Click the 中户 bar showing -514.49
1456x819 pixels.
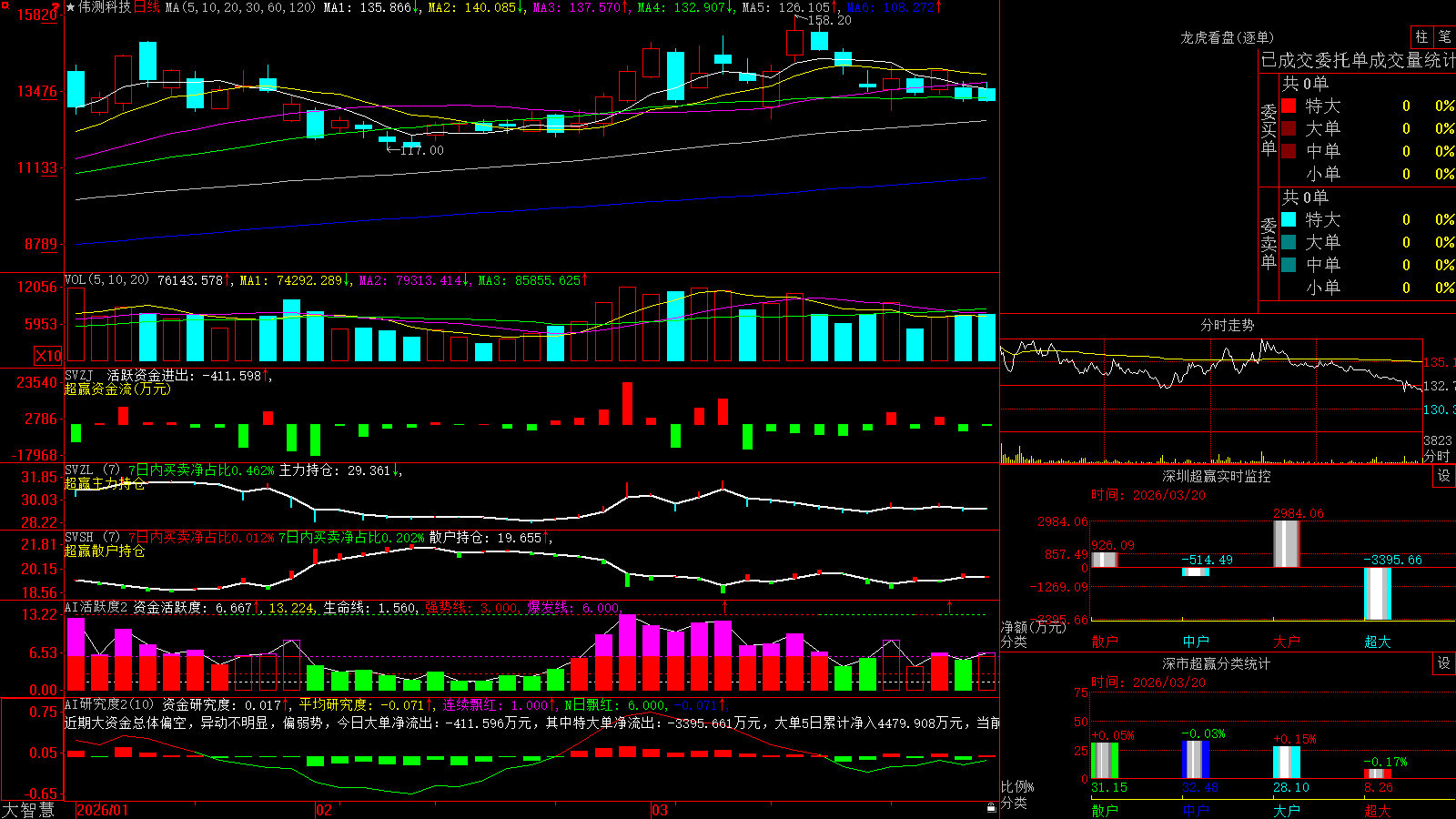(x=1195, y=571)
